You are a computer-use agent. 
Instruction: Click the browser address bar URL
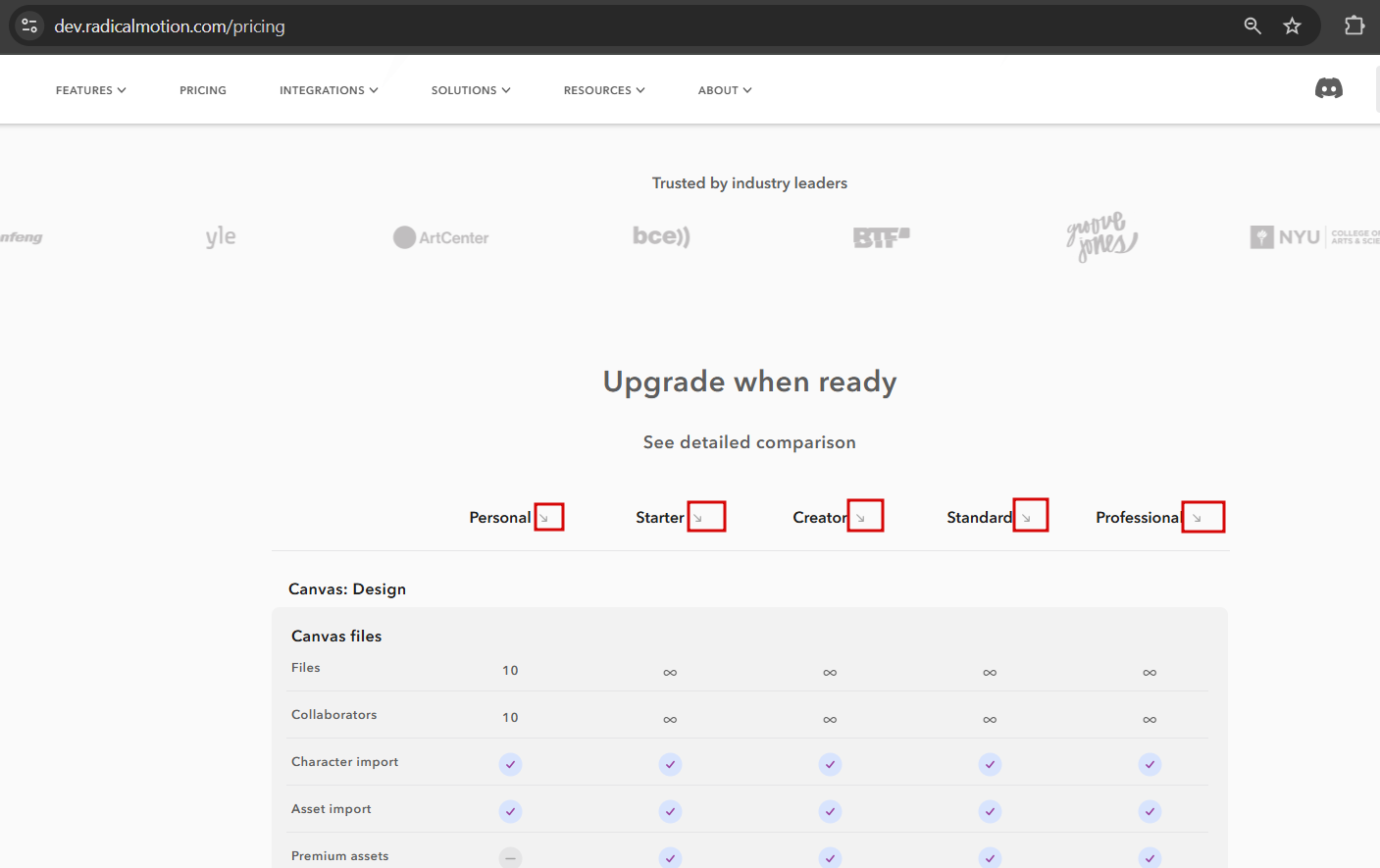(x=170, y=26)
